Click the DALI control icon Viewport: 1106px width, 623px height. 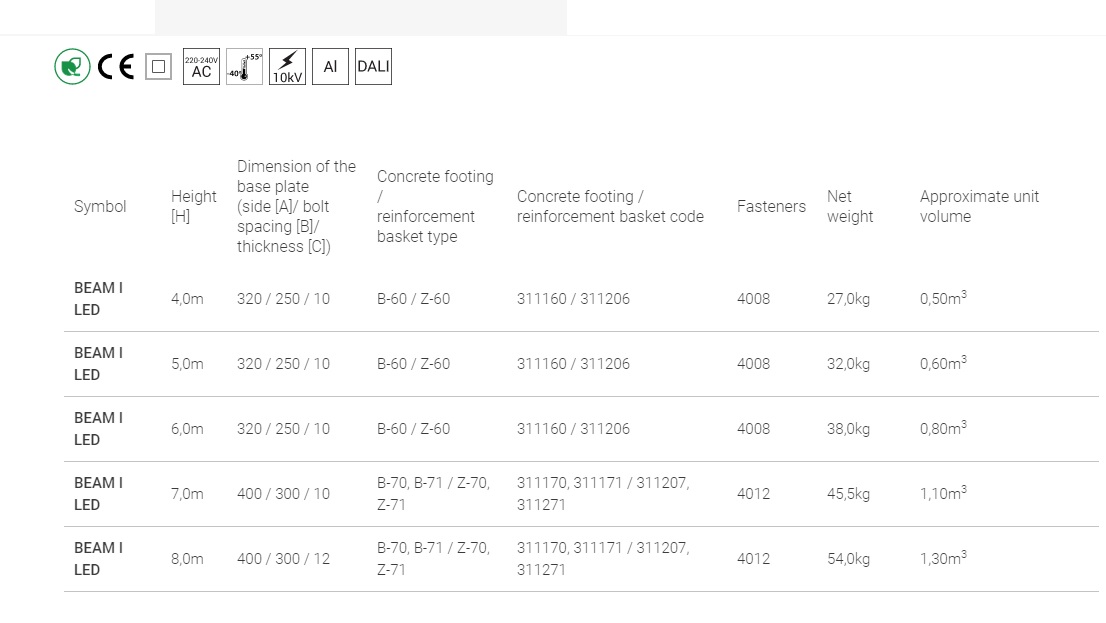[x=373, y=67]
